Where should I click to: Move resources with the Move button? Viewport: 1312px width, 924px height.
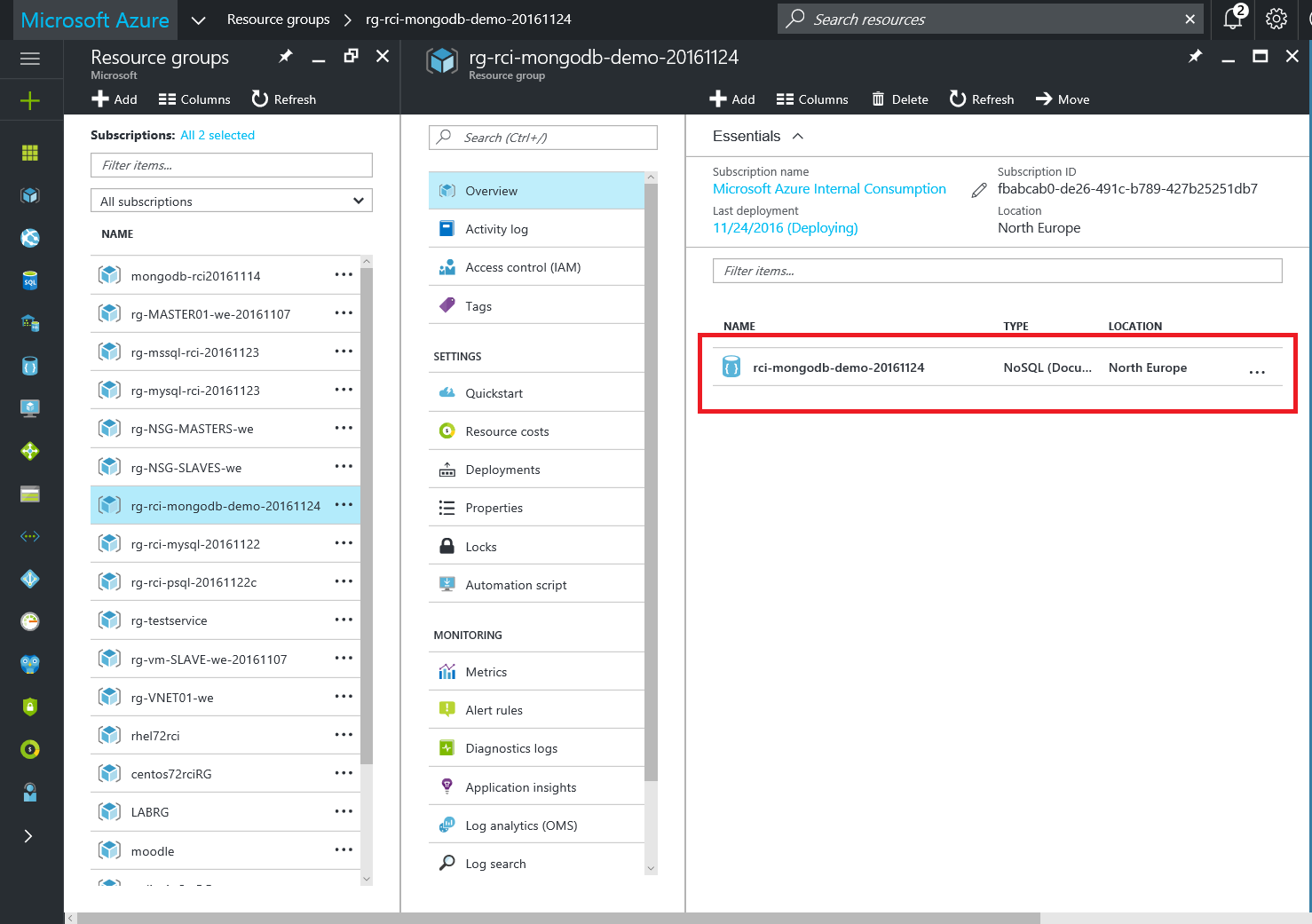(1063, 99)
